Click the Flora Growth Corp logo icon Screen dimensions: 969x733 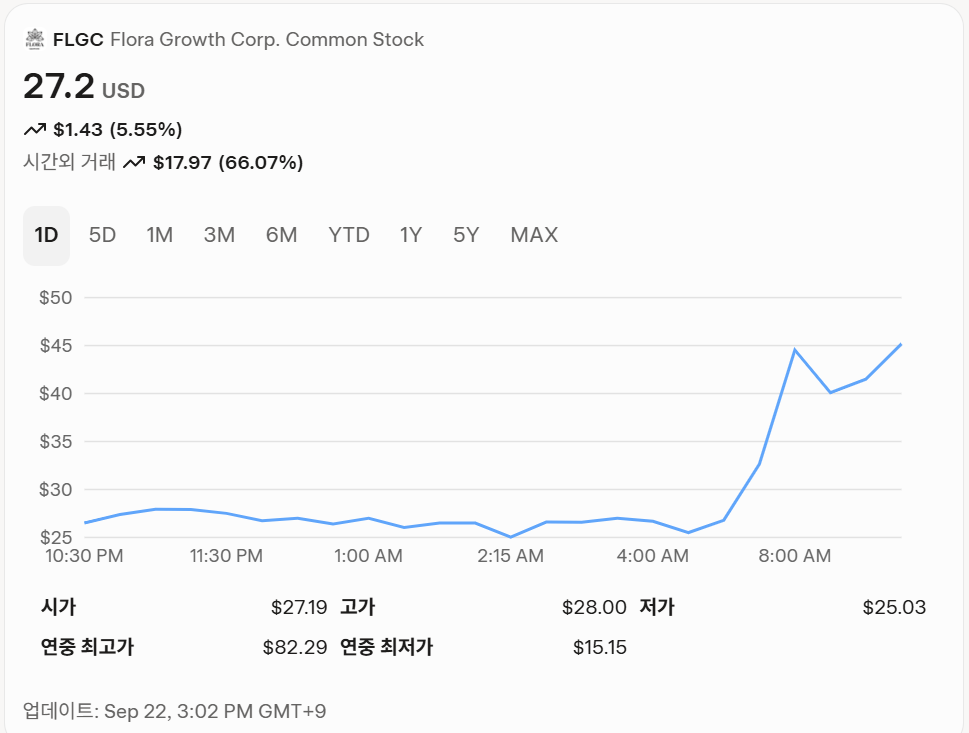tap(35, 39)
